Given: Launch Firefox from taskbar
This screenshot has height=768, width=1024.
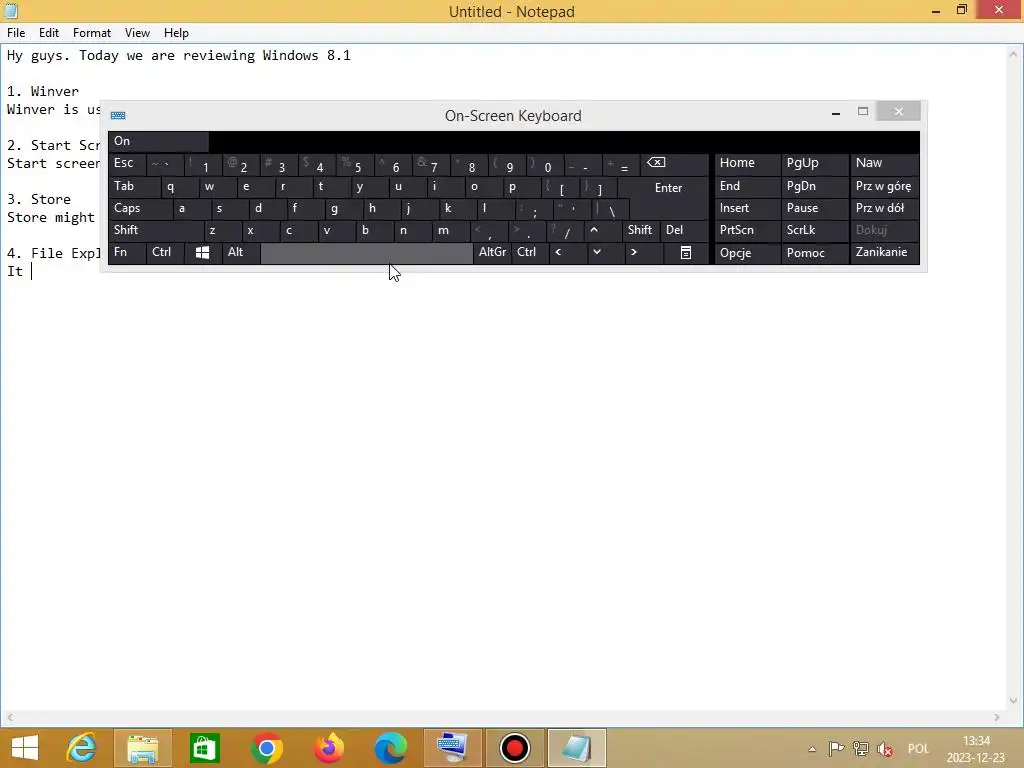Looking at the screenshot, I should (x=328, y=748).
